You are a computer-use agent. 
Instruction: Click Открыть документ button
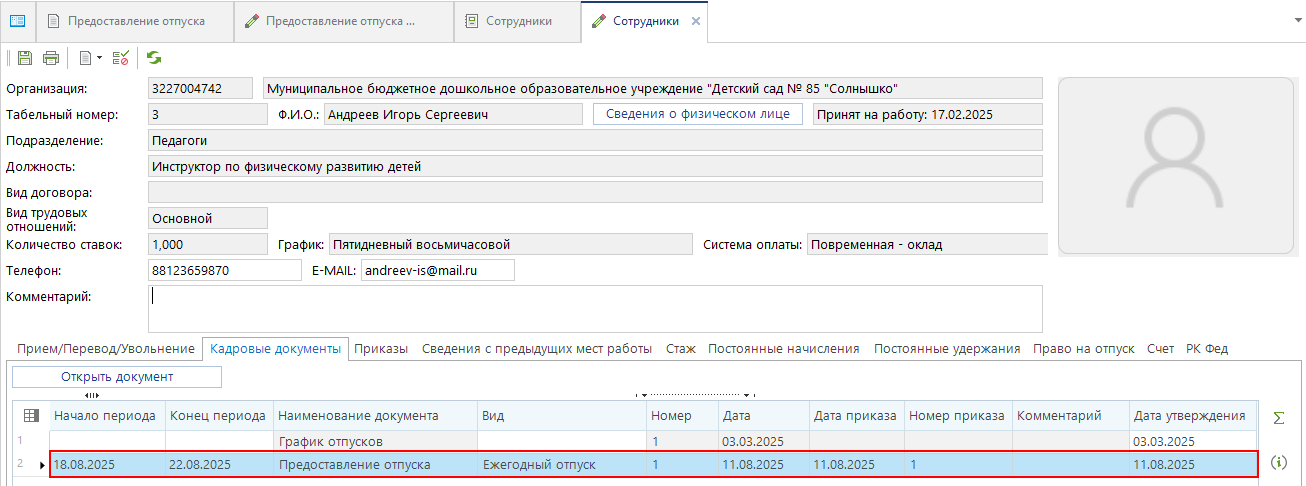click(x=117, y=377)
